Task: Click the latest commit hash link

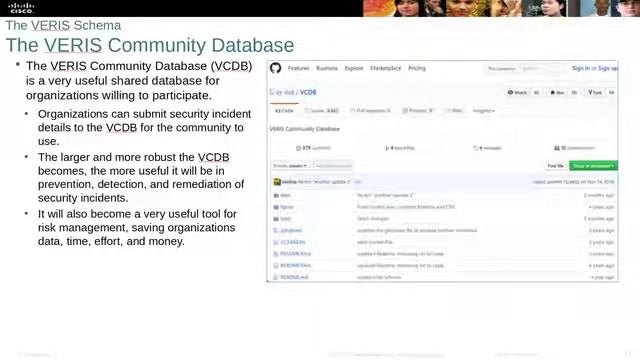Action: (x=572, y=182)
